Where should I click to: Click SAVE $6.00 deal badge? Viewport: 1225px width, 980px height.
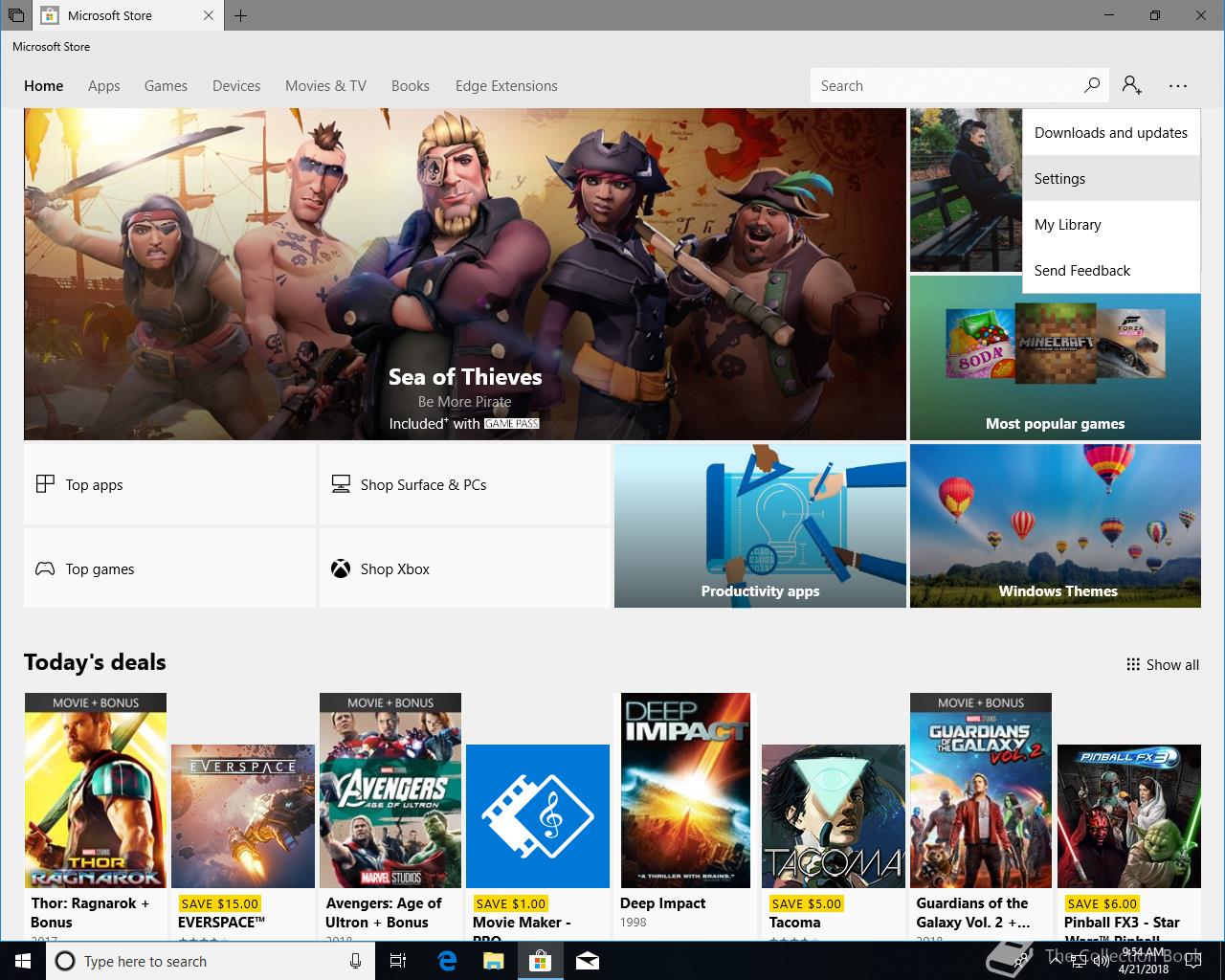click(1102, 903)
